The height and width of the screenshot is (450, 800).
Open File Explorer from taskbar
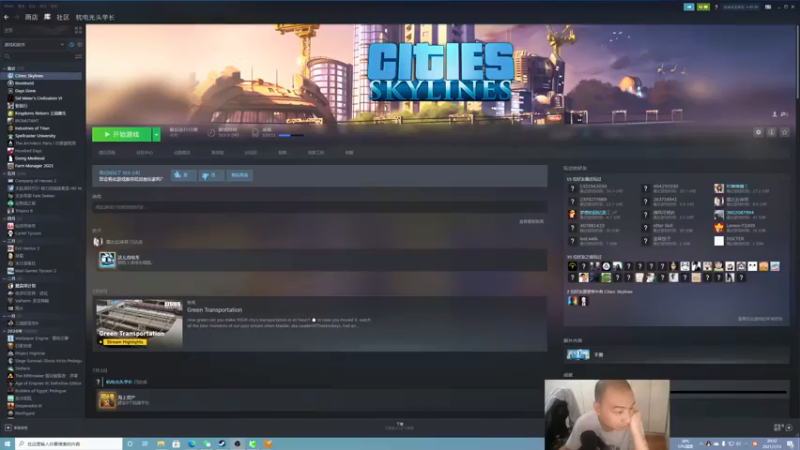click(x=161, y=444)
